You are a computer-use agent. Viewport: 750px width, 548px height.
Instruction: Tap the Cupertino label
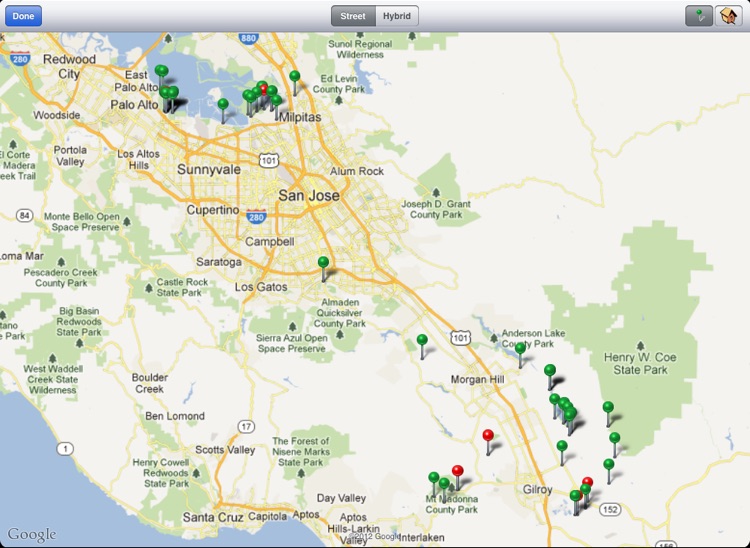(x=213, y=209)
